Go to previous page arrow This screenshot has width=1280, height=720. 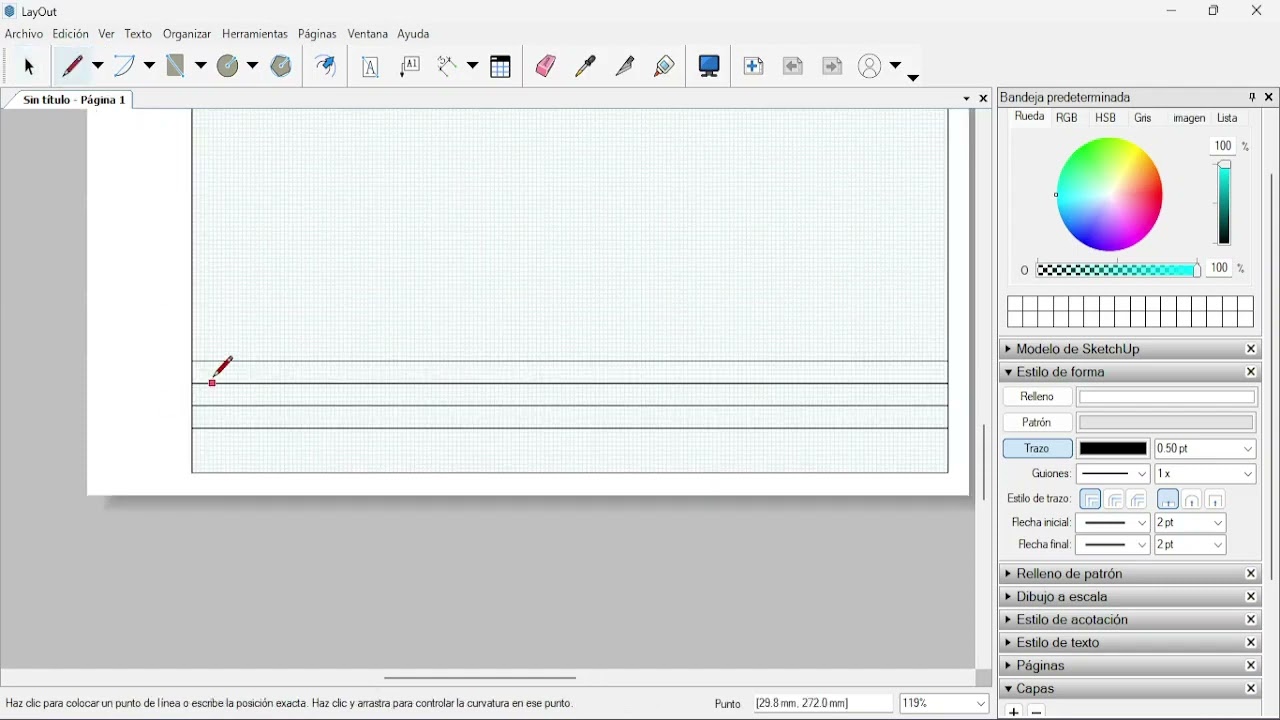click(794, 67)
